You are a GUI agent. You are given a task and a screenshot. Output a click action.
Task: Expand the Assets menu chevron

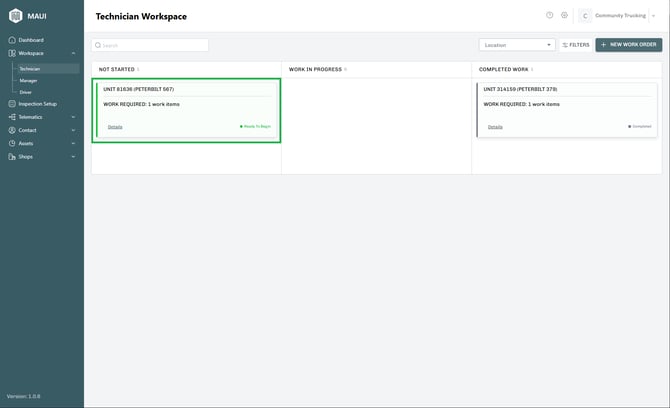click(73, 144)
